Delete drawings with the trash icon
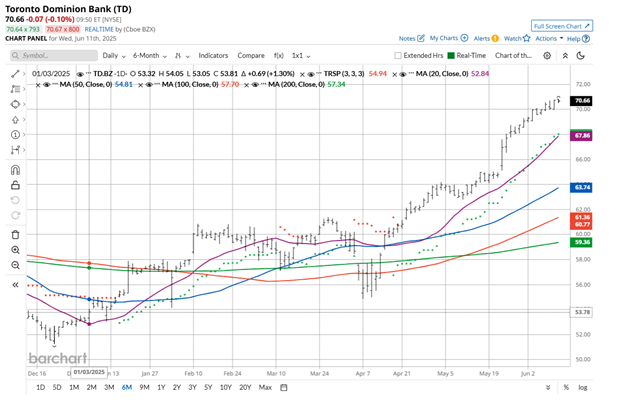The width and height of the screenshot is (622, 407). pos(15,235)
